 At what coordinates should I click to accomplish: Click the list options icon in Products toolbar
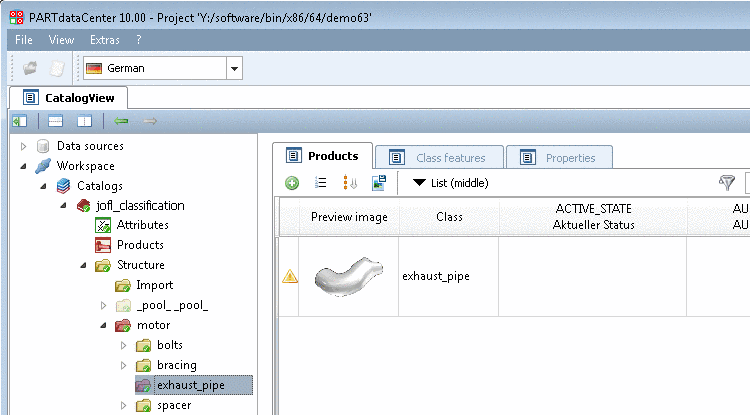[x=321, y=183]
